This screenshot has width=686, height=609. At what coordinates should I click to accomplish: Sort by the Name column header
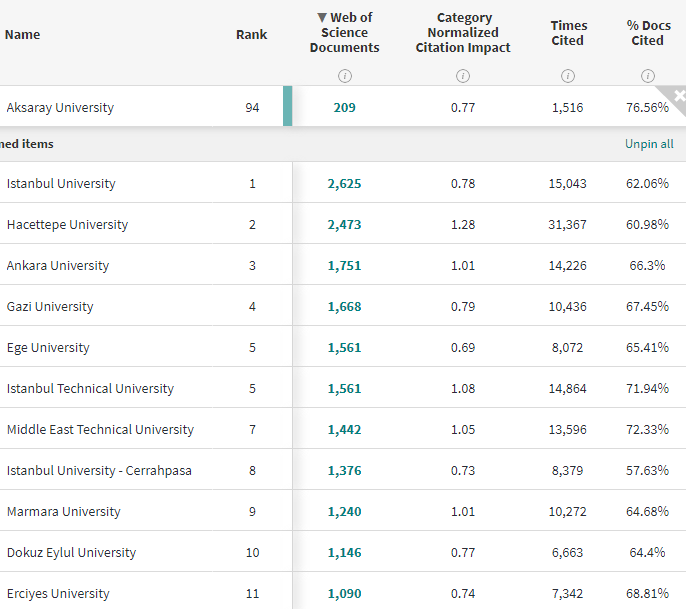(22, 34)
